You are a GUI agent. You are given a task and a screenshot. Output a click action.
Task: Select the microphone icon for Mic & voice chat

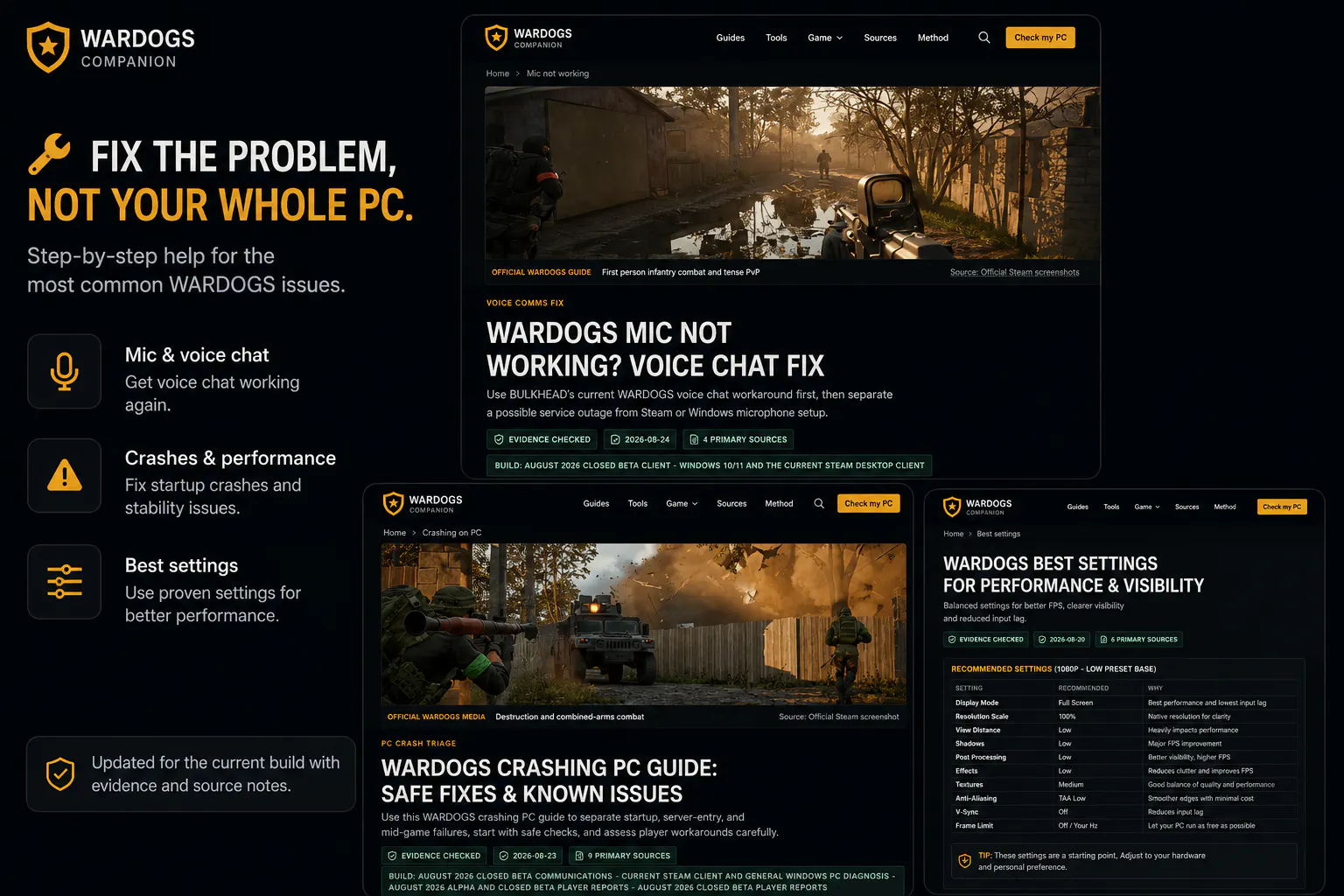[x=64, y=371]
